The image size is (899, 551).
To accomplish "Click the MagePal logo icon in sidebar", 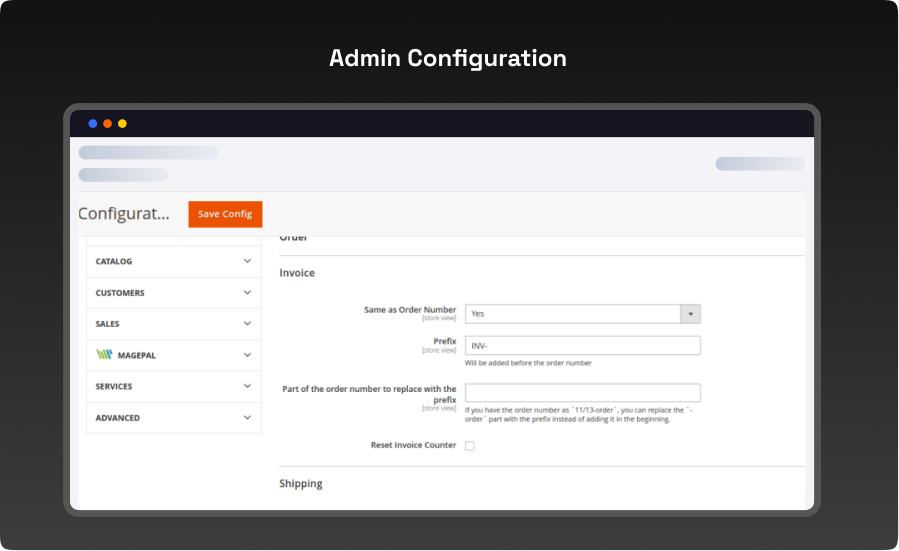I will (x=104, y=355).
